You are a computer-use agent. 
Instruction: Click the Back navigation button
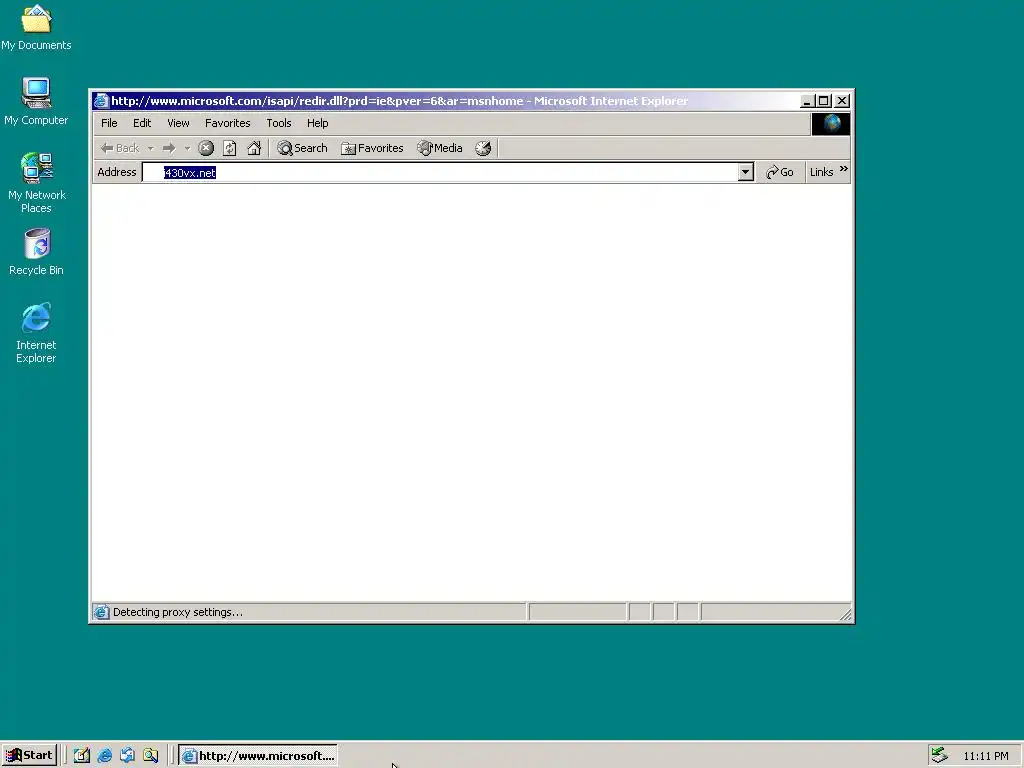(120, 148)
